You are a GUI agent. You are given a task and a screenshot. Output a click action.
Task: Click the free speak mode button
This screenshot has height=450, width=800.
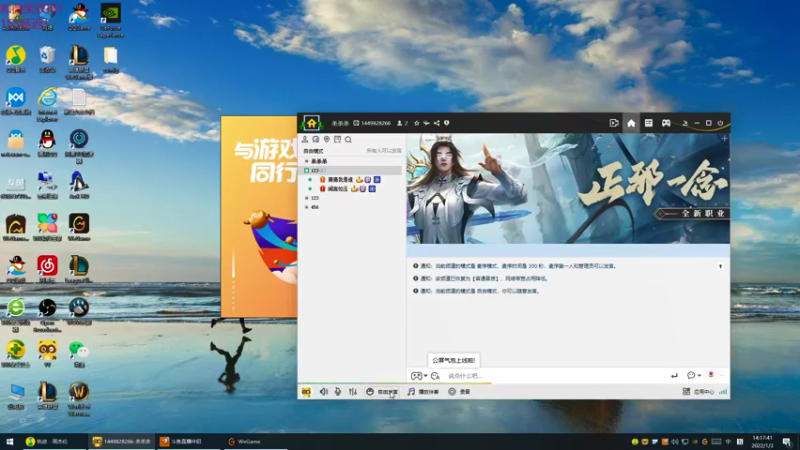click(382, 392)
